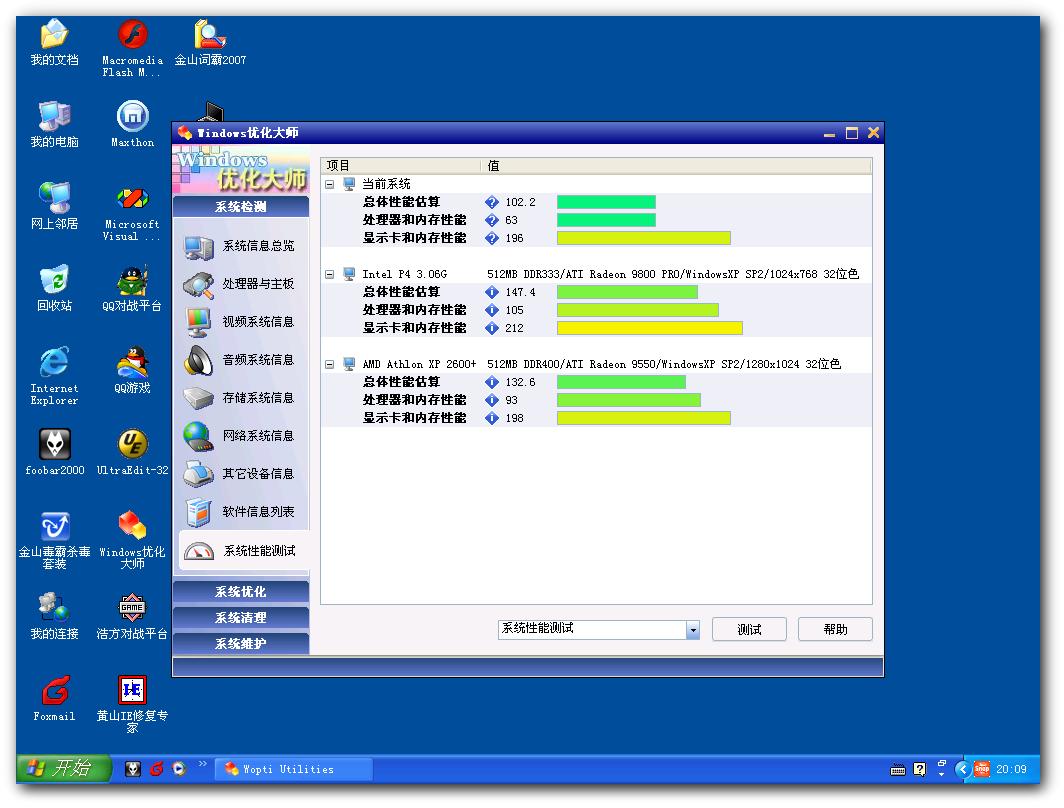Click yellow bar for Intel 212 score
Image resolution: width=1064 pixels, height=808 pixels.
(x=649, y=328)
